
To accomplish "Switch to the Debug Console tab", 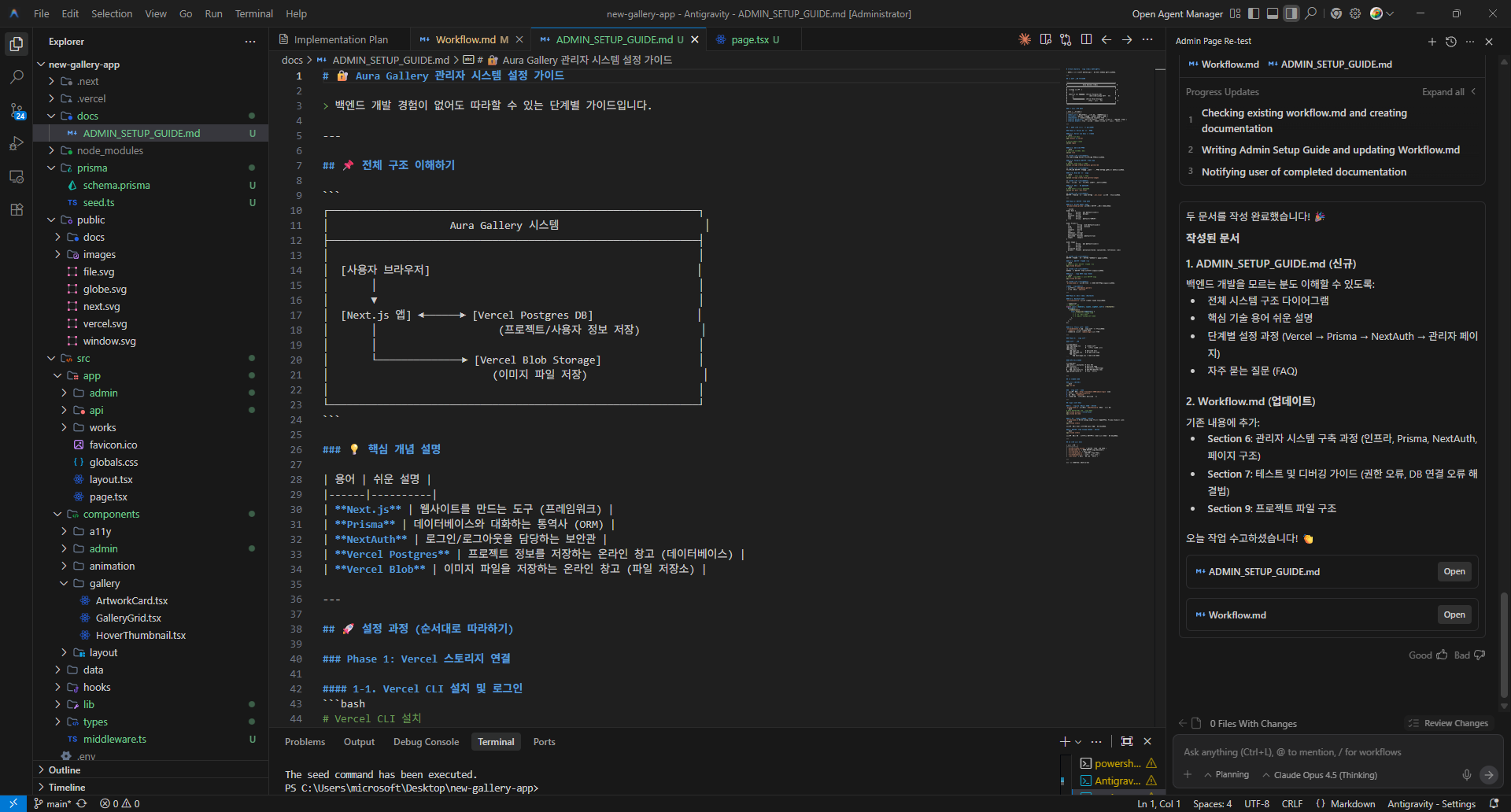I will pyautogui.click(x=426, y=741).
